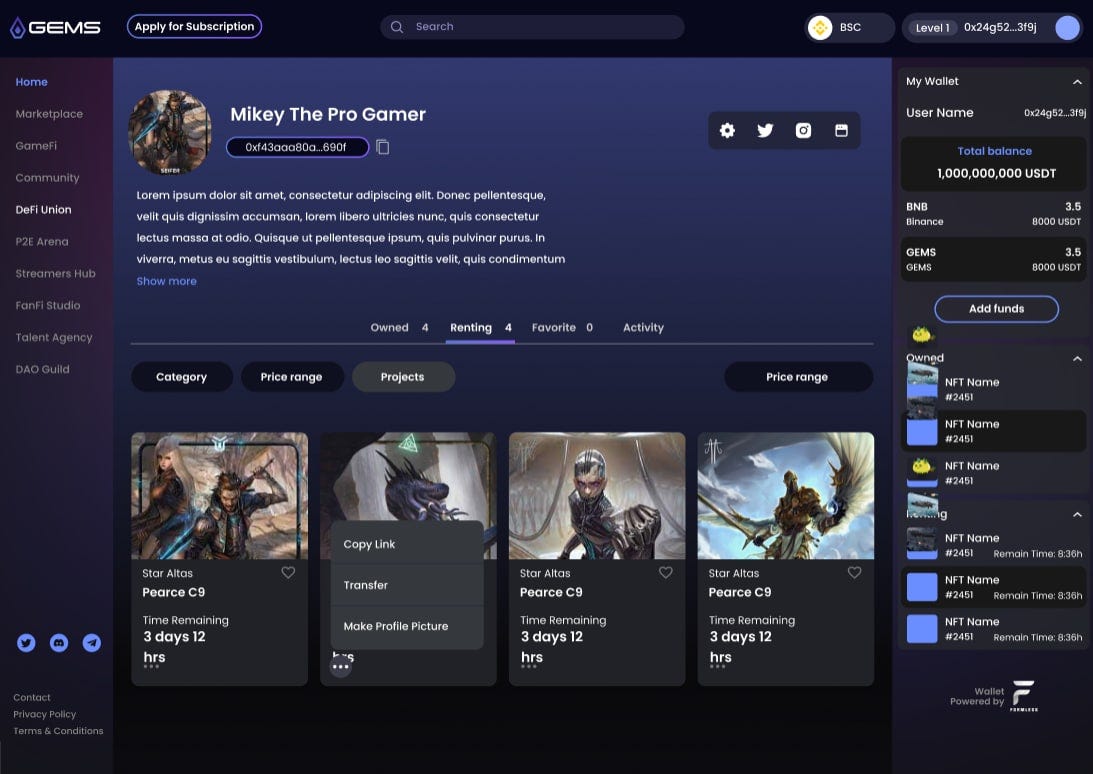Focus the Search input field
The height and width of the screenshot is (774, 1093).
[532, 27]
